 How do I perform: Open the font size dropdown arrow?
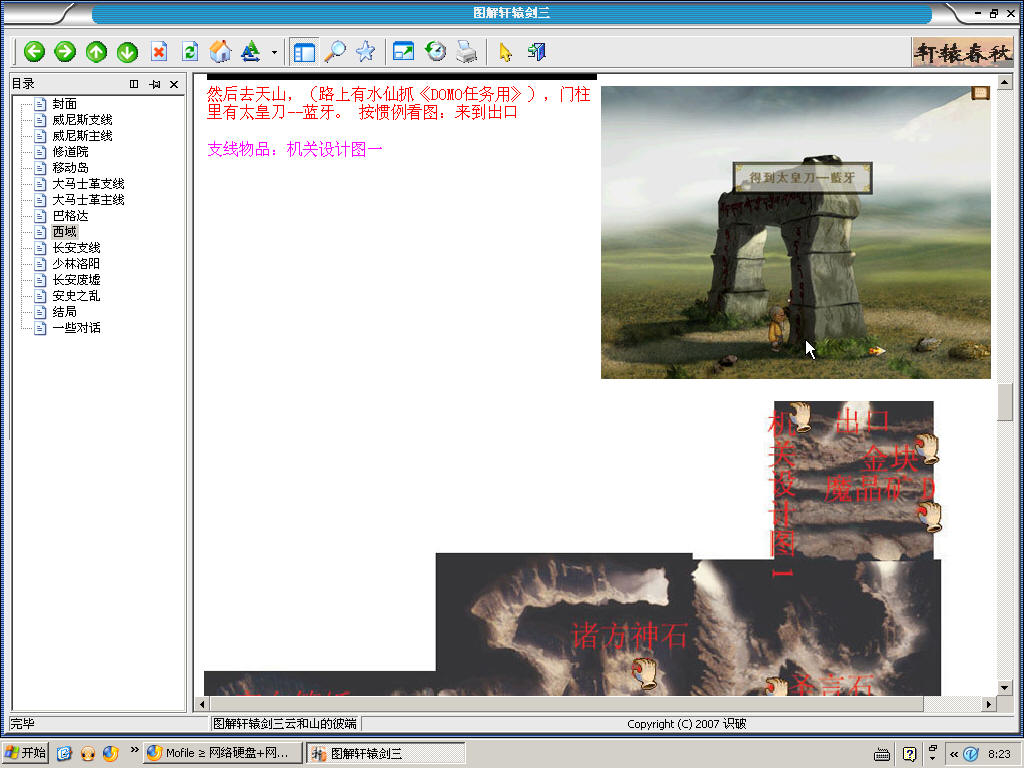(x=274, y=52)
